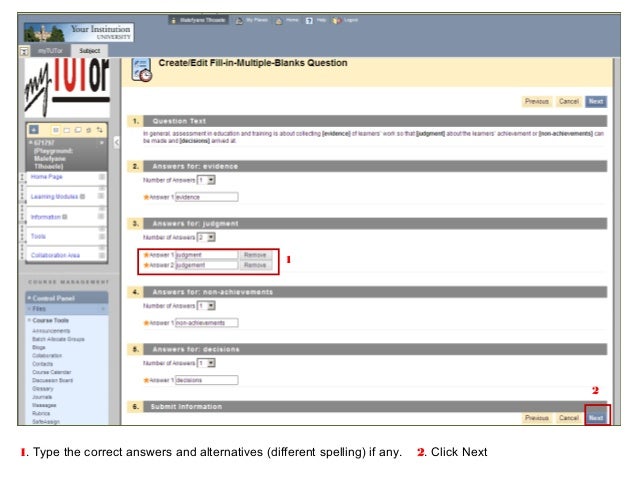Select the list view icon in course menu toolbar
638x479 pixels.
[56, 130]
